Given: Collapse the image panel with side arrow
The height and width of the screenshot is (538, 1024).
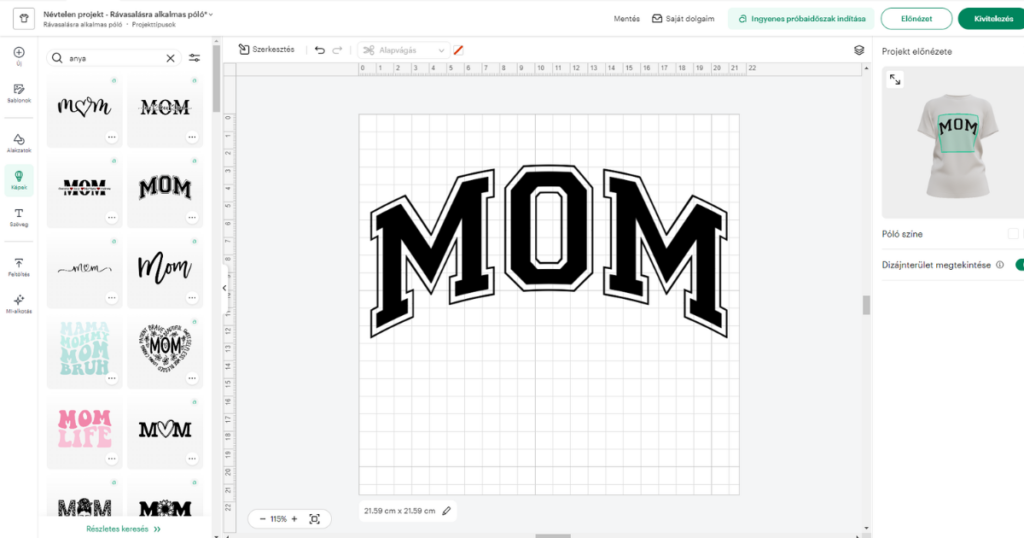Looking at the screenshot, I should coord(224,288).
